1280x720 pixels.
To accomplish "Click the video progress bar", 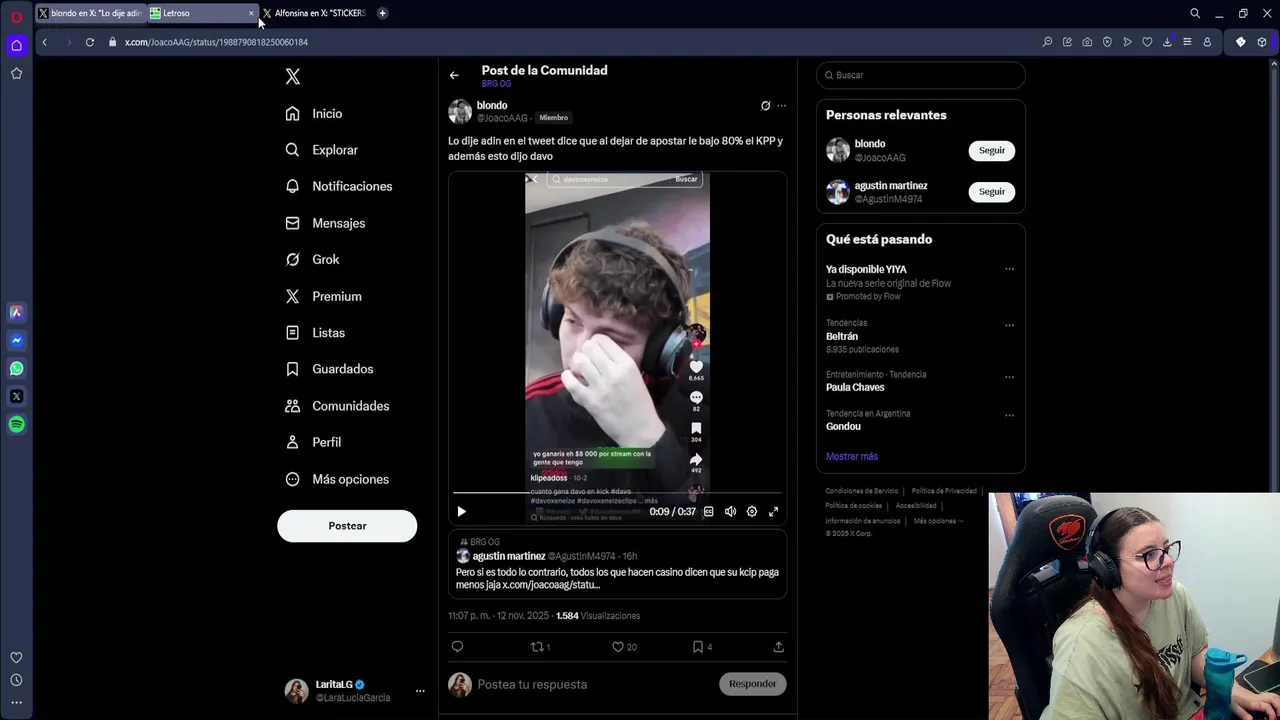I will coord(617,493).
